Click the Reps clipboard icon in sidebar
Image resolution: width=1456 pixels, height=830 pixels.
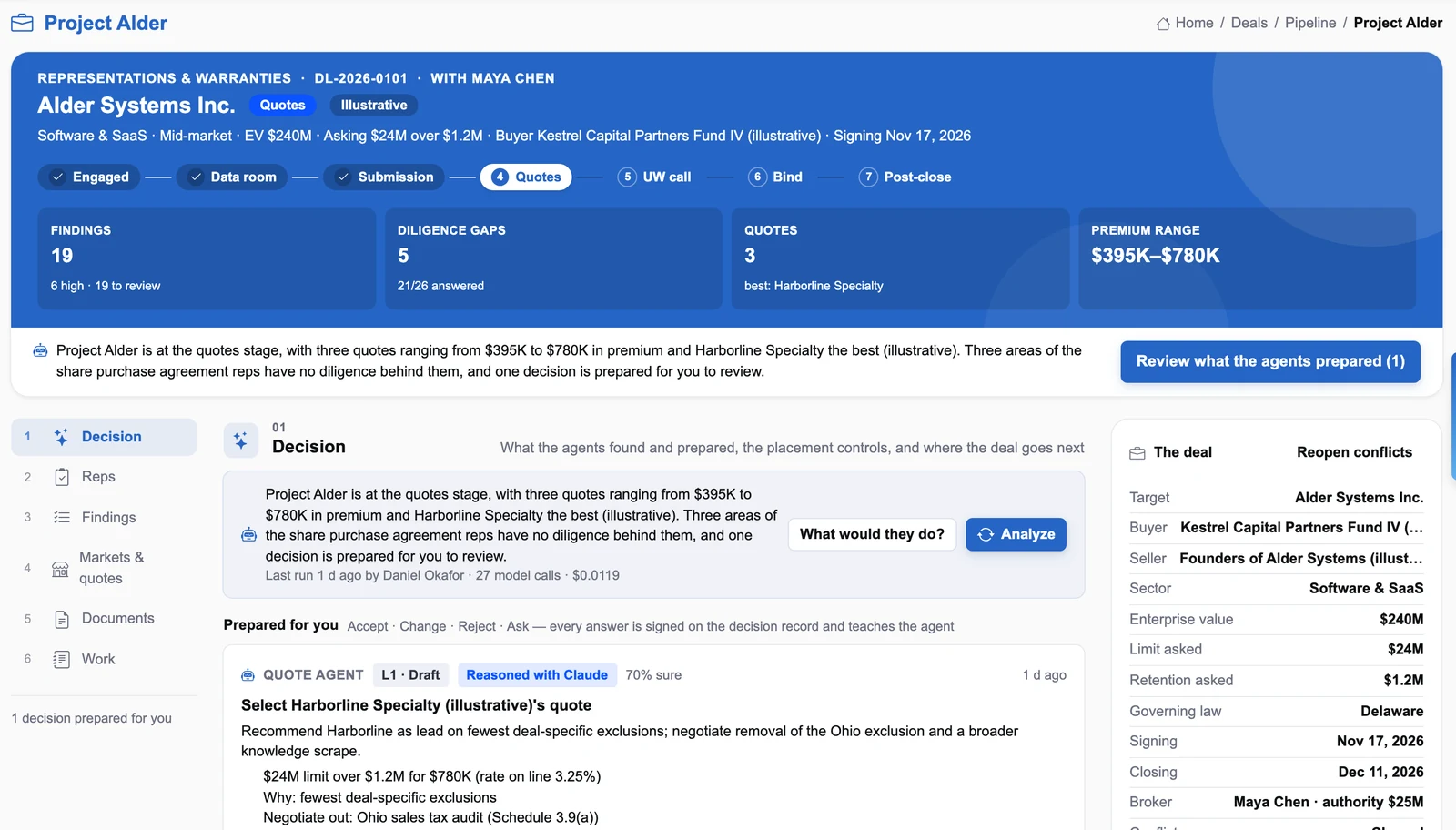coord(62,477)
